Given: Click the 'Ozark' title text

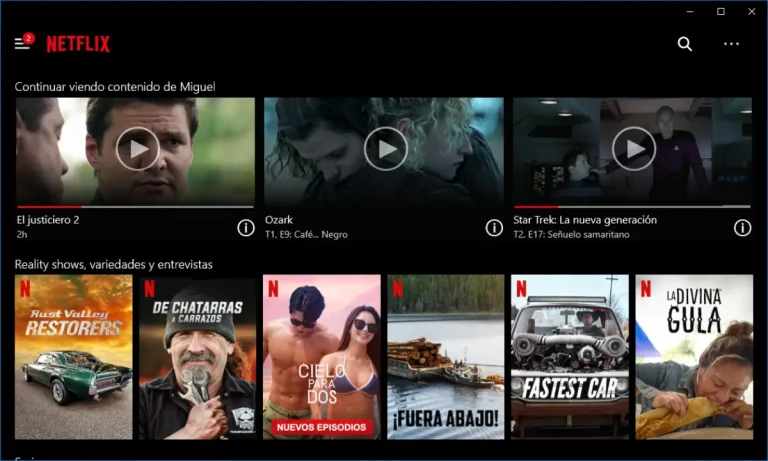Looking at the screenshot, I should (x=279, y=220).
